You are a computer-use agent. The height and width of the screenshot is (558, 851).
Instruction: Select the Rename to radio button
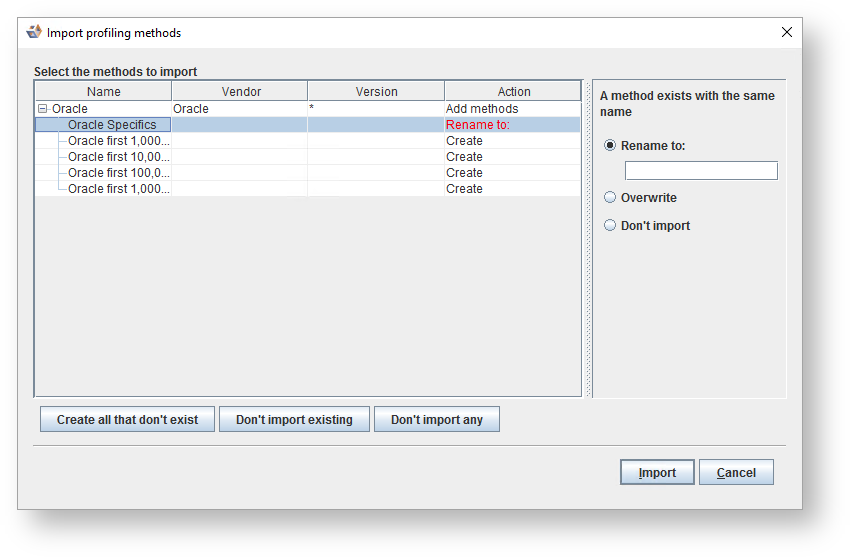(610, 145)
